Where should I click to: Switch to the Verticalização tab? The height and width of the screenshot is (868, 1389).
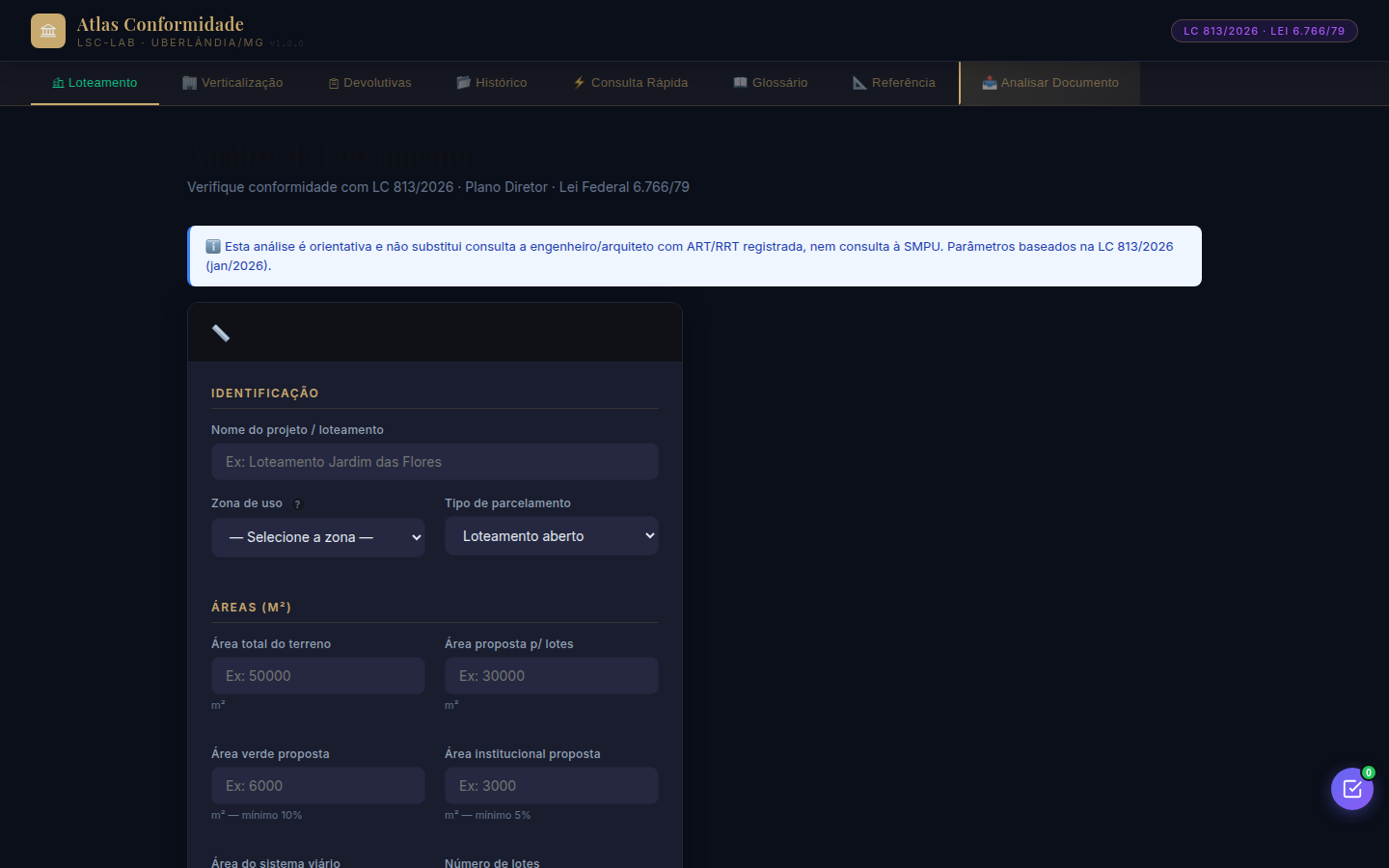(232, 83)
